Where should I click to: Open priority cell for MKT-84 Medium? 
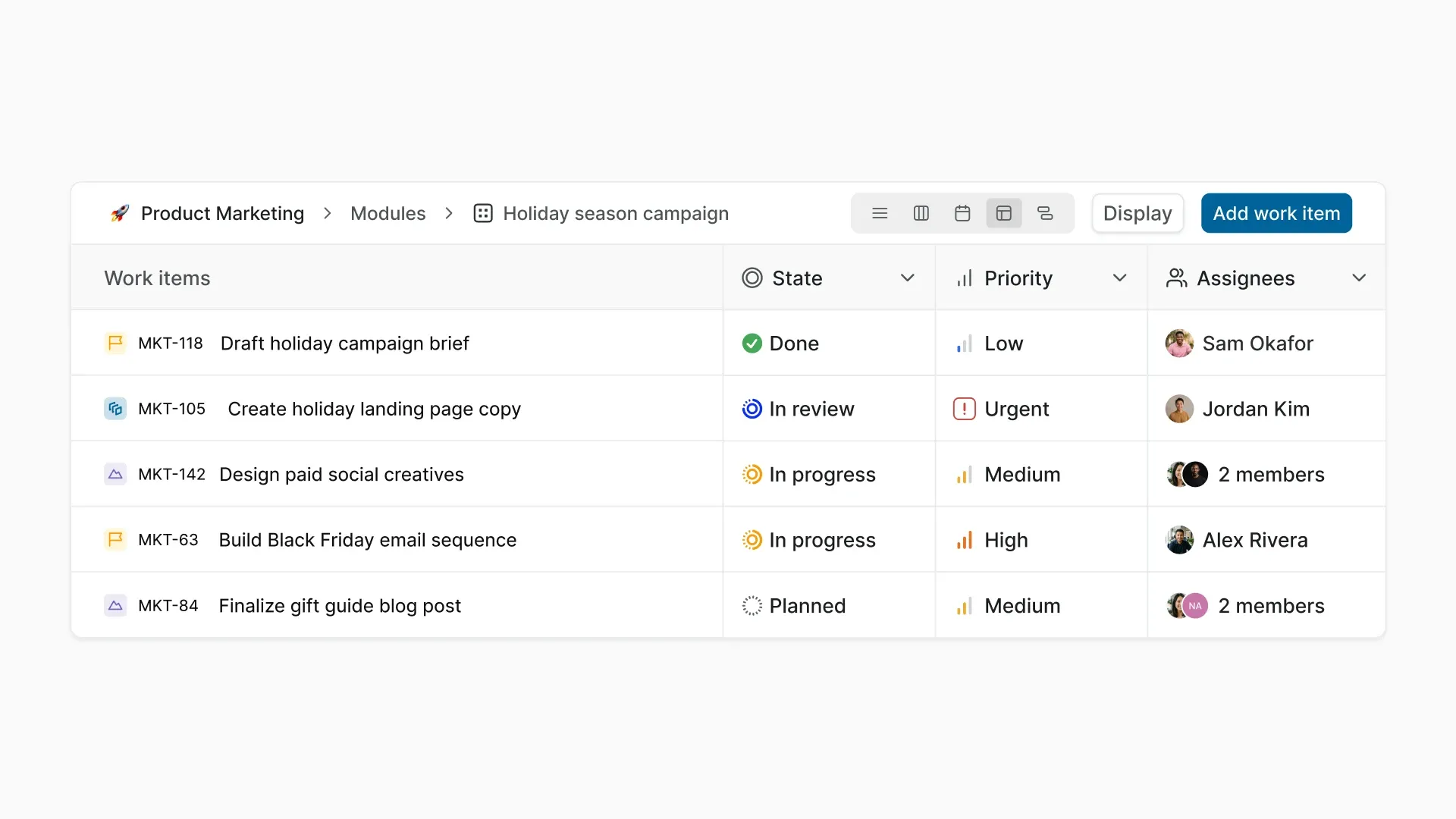(1041, 606)
